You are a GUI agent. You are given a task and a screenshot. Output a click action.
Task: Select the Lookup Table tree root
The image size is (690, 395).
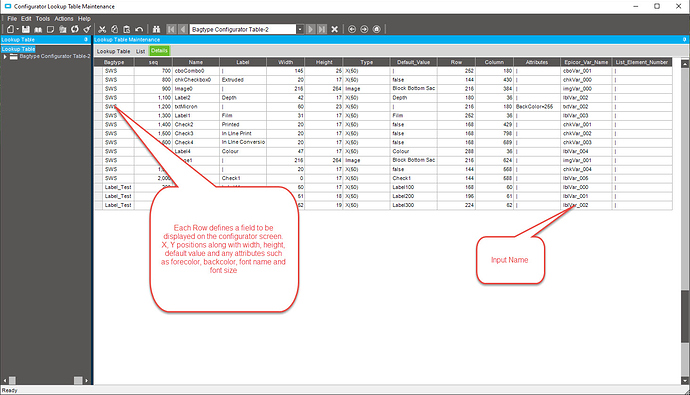click(18, 49)
